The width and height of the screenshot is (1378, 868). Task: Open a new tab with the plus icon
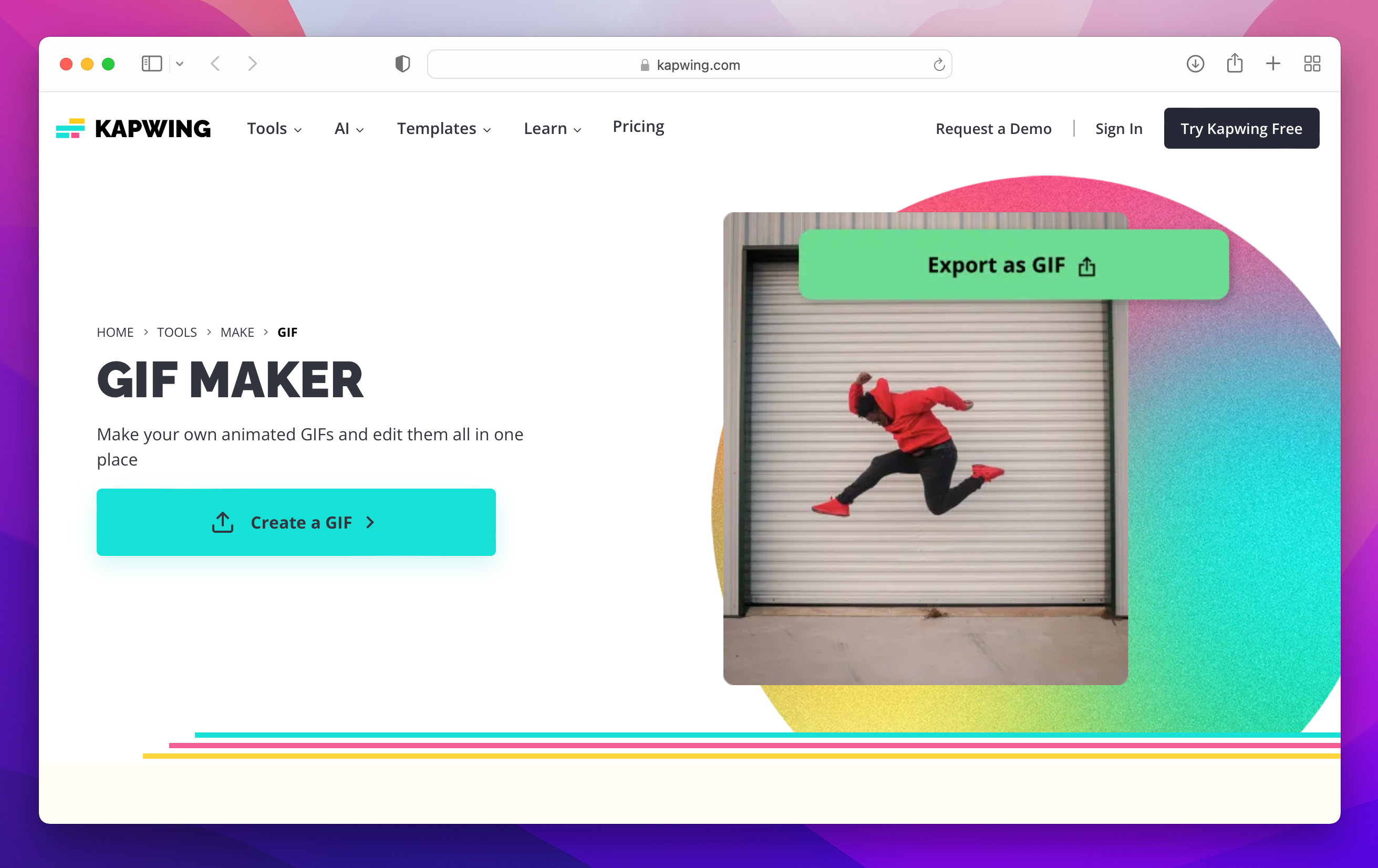[x=1272, y=64]
